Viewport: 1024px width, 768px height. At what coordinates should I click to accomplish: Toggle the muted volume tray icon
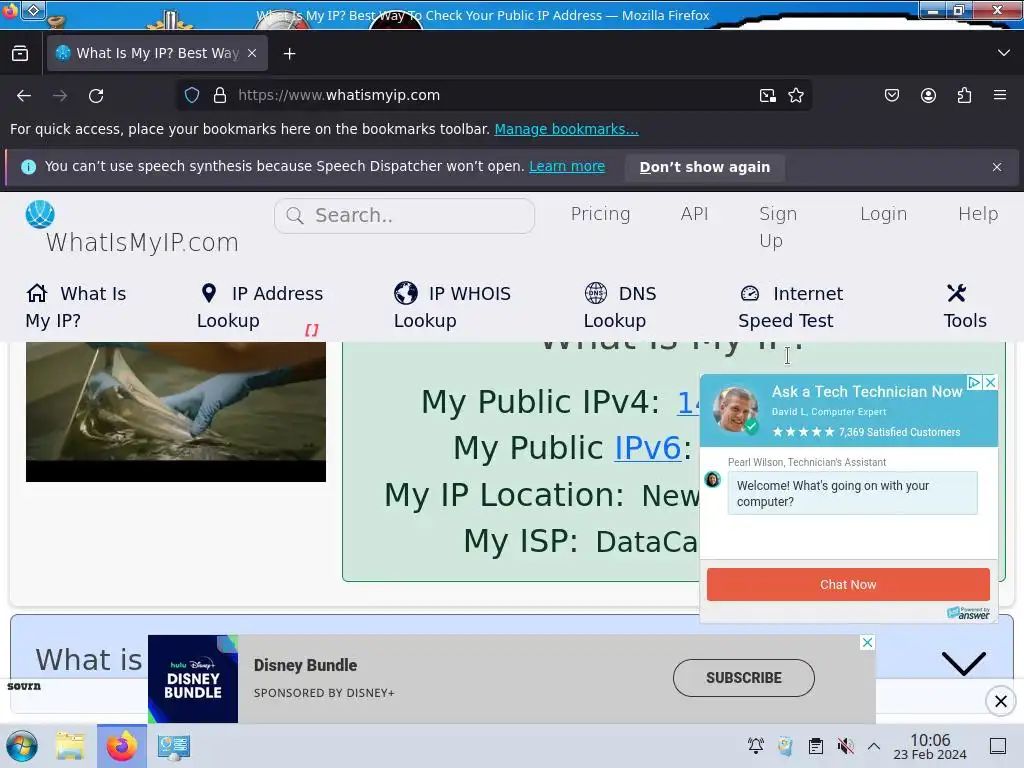click(x=845, y=746)
